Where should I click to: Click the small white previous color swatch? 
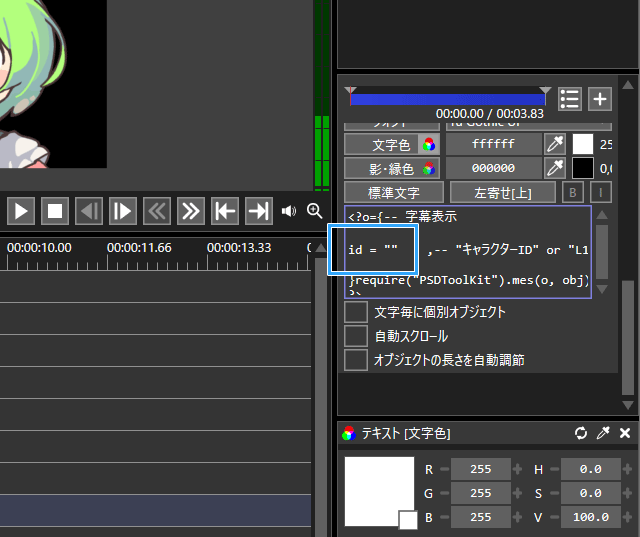tap(408, 520)
